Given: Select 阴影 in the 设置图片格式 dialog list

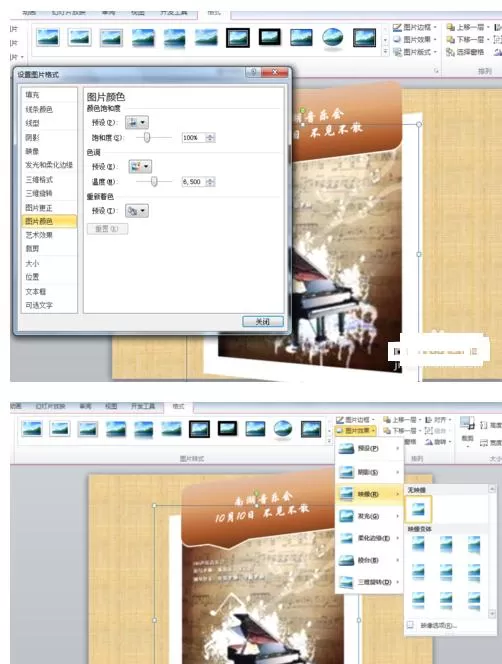Looking at the screenshot, I should click(49, 137).
